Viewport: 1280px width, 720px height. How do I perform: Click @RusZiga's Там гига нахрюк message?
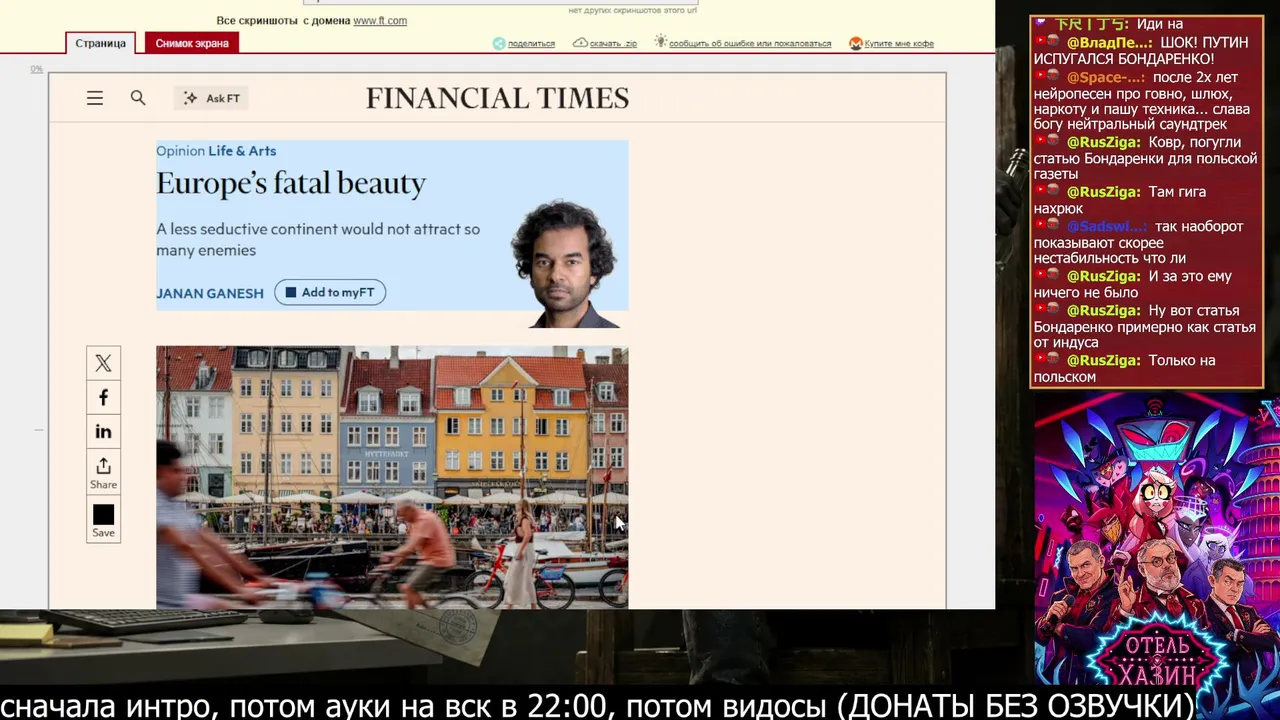pyautogui.click(x=1120, y=200)
